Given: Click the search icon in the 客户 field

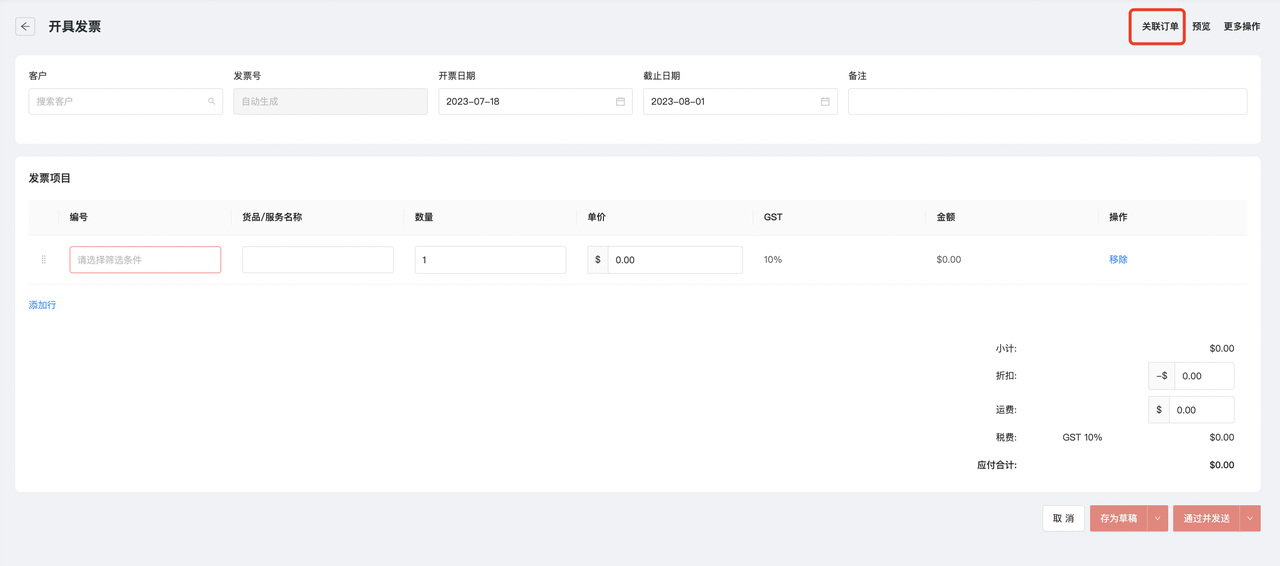Looking at the screenshot, I should [211, 101].
